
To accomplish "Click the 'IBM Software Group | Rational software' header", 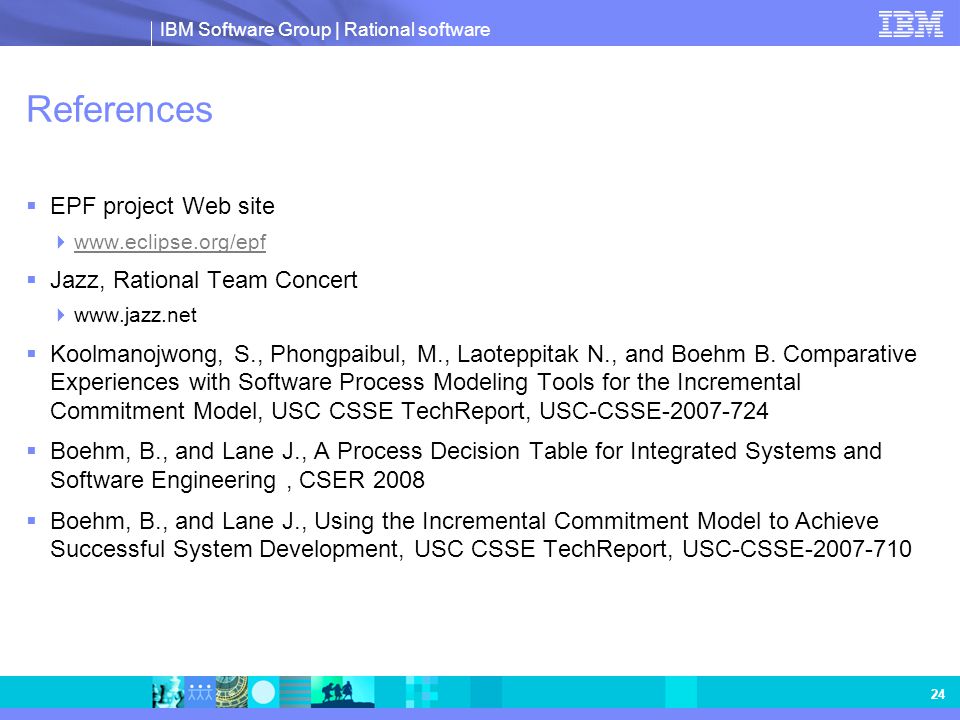I will (324, 29).
